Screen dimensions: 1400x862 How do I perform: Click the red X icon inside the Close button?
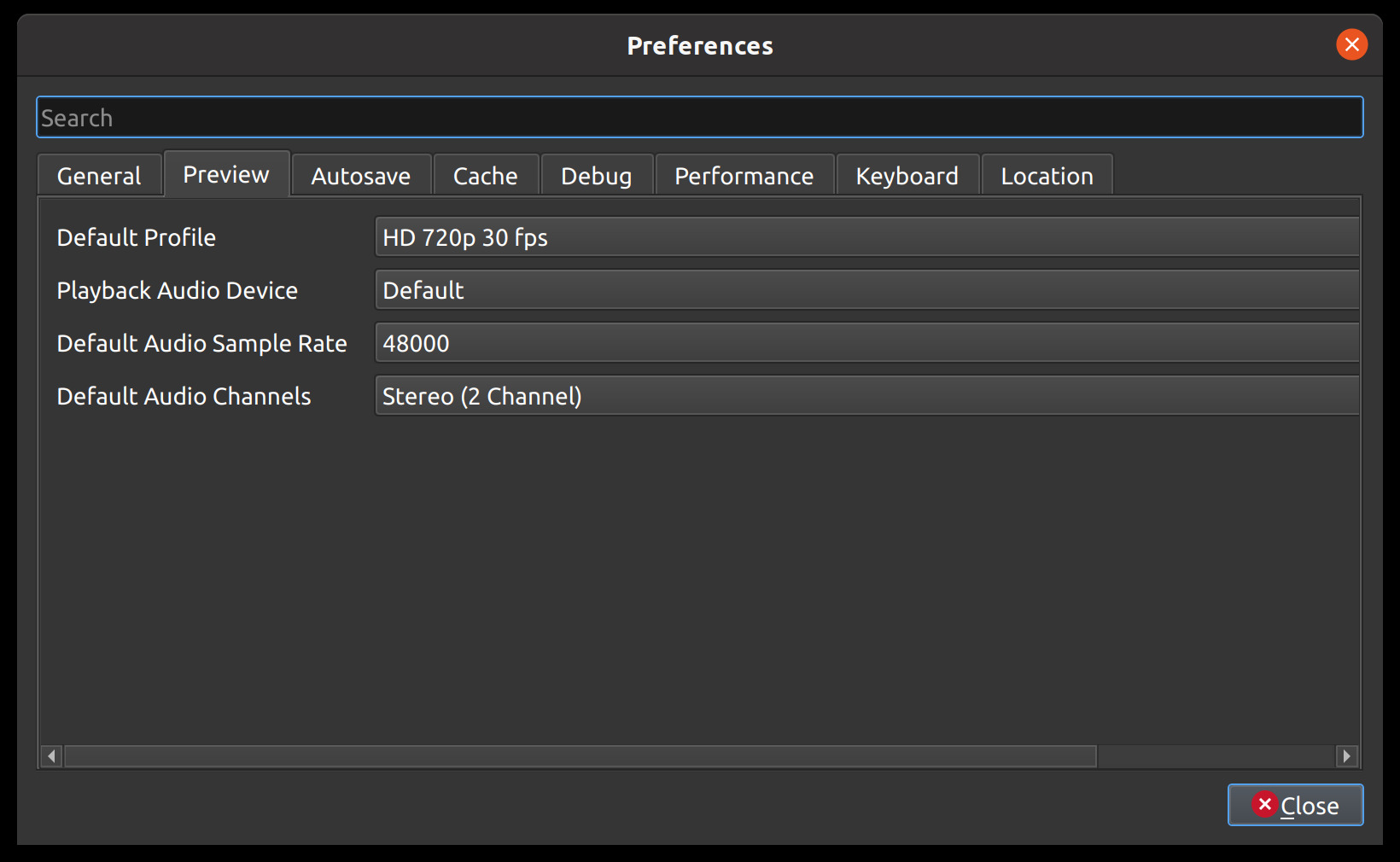point(1266,805)
